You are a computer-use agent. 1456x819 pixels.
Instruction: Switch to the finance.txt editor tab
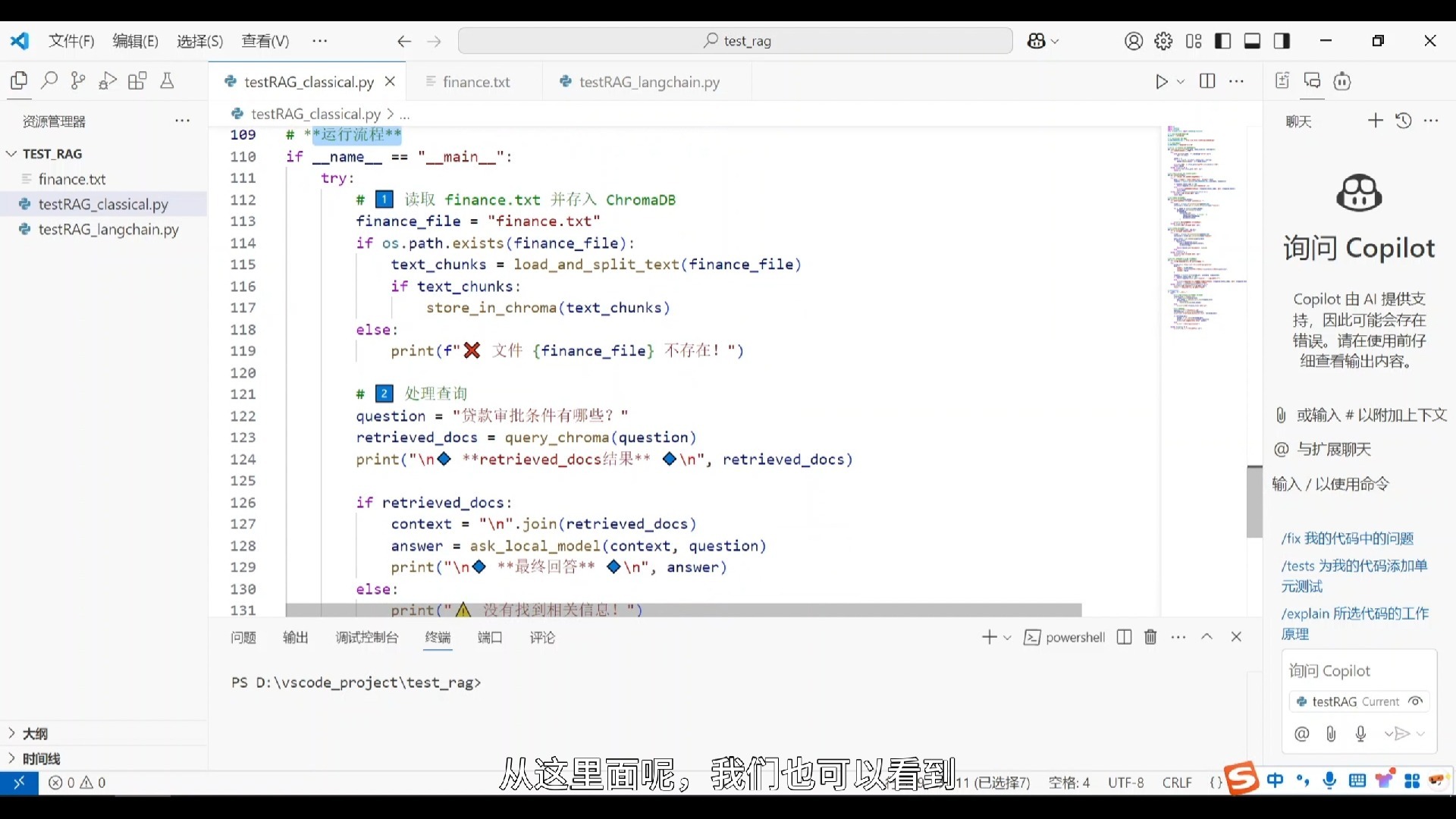(x=475, y=82)
